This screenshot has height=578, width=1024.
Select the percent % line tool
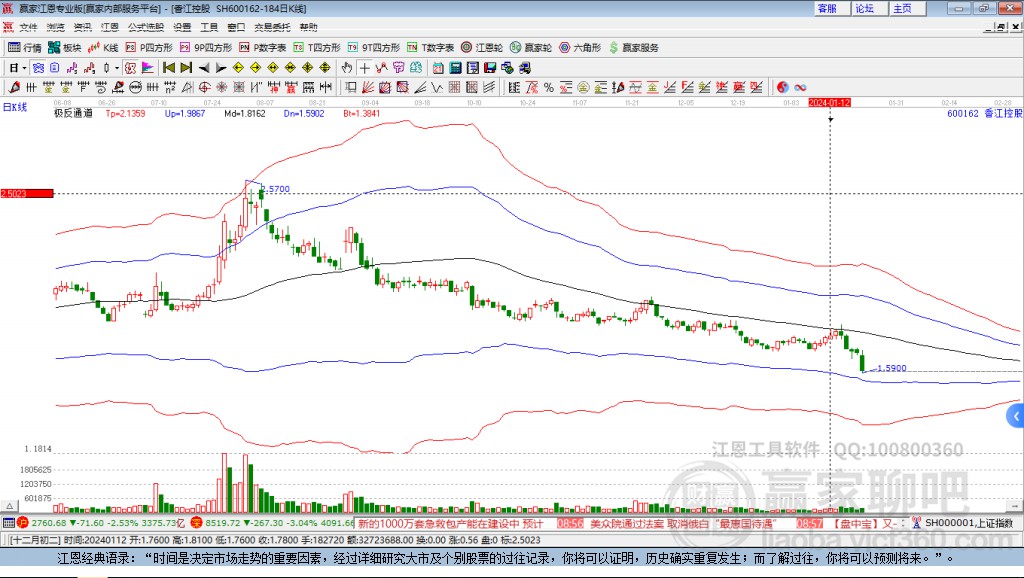pyautogui.click(x=549, y=88)
